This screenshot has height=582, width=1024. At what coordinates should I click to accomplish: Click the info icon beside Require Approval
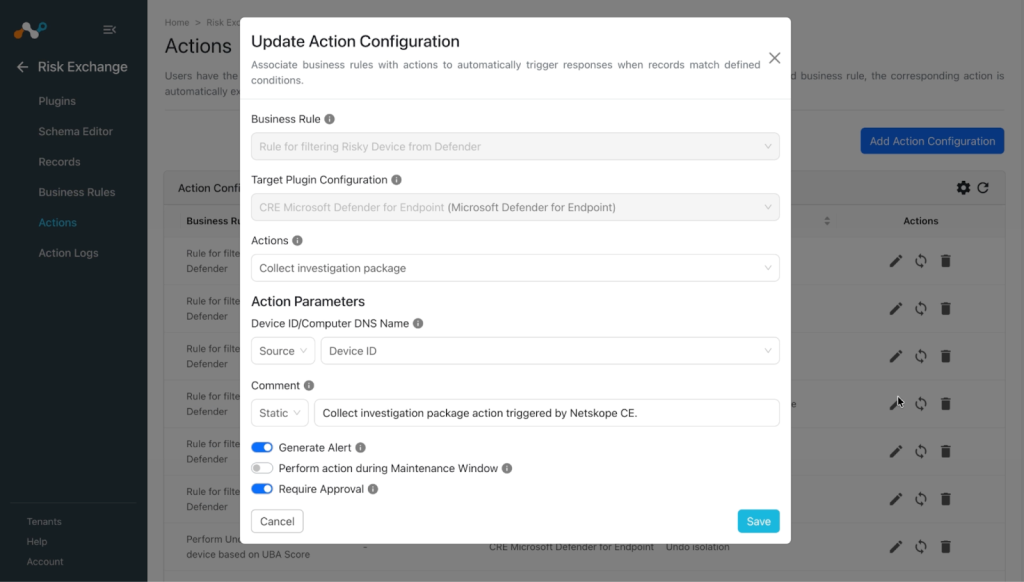tap(373, 489)
